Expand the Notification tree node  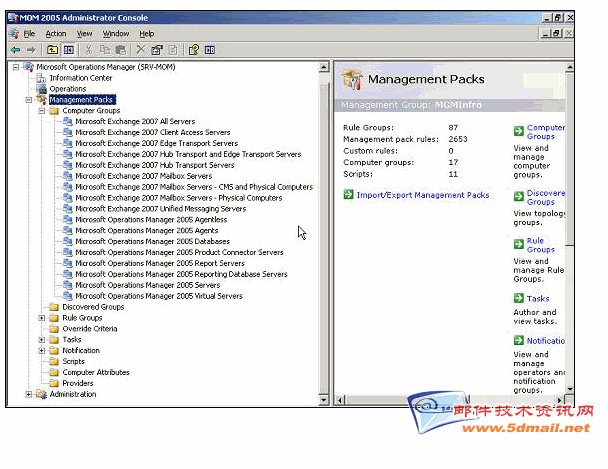tap(42, 351)
